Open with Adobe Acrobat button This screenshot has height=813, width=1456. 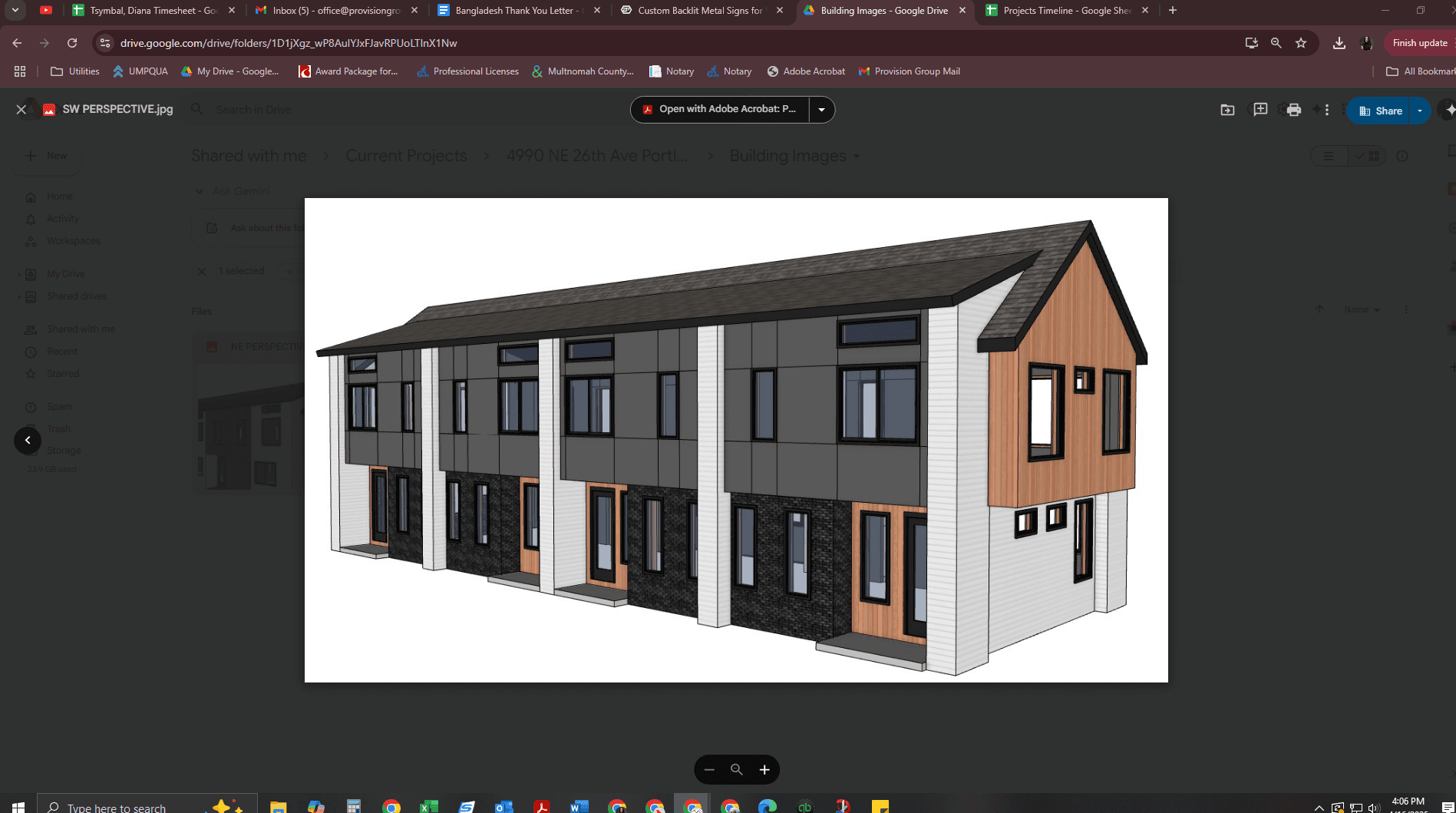(x=719, y=109)
